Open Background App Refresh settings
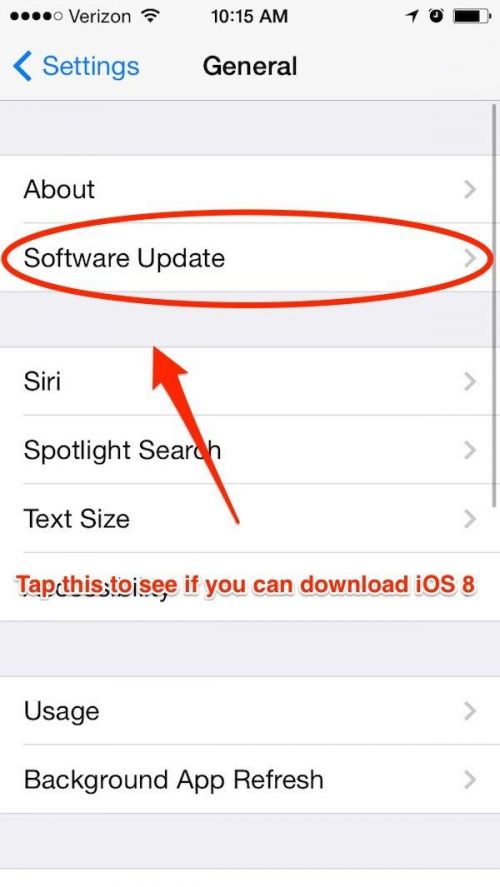This screenshot has height=887, width=500. (x=250, y=779)
